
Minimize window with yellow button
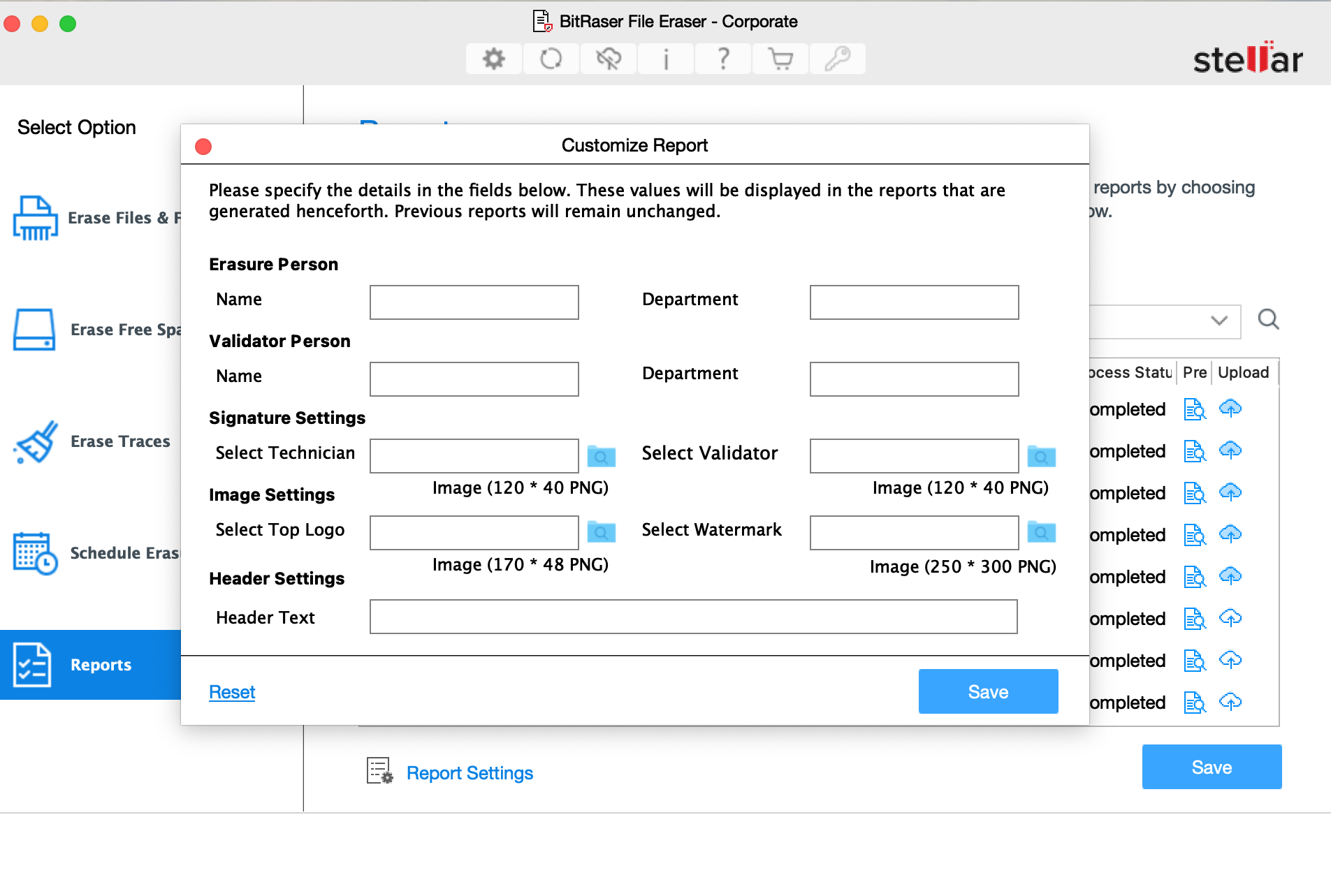pyautogui.click(x=40, y=24)
